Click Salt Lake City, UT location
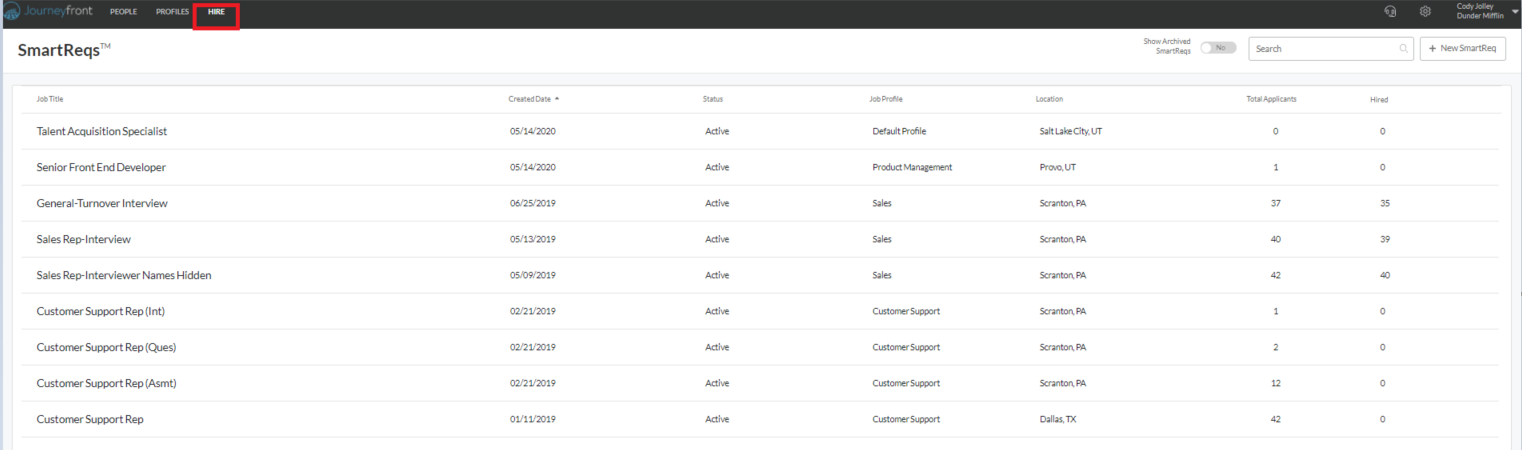Image resolution: width=1522 pixels, height=450 pixels. coord(1071,131)
